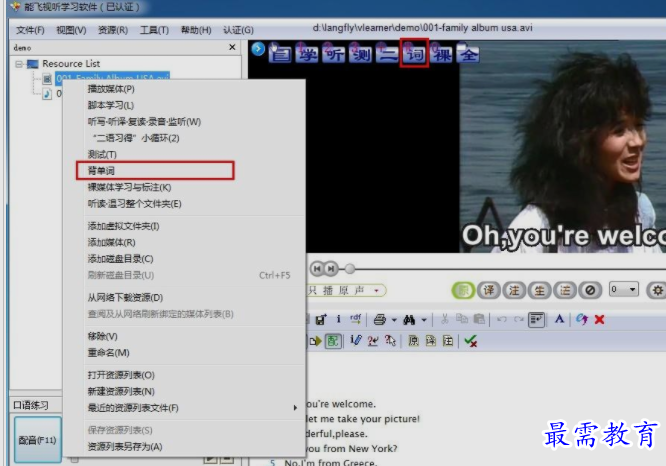Toggle the first 注 annotation round button
The height and width of the screenshot is (466, 666).
[x=514, y=291]
